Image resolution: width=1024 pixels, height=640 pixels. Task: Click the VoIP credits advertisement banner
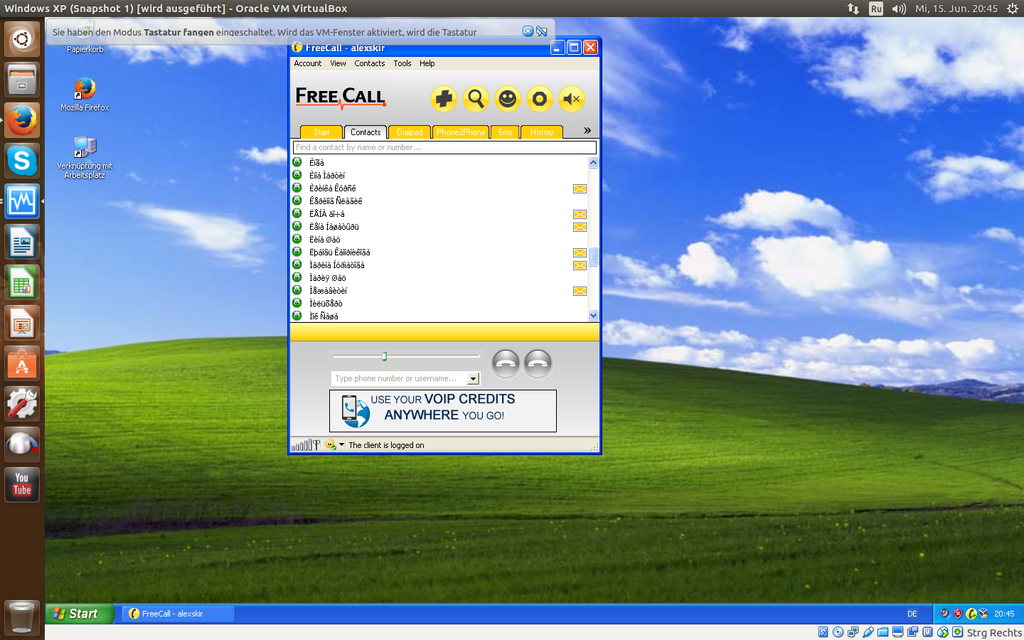click(443, 411)
